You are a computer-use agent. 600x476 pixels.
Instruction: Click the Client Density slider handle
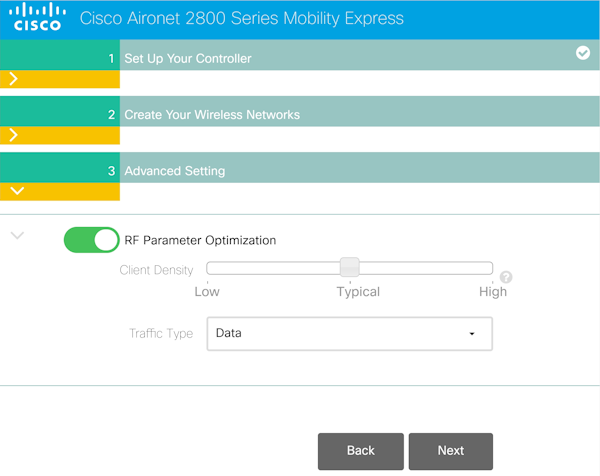349,267
